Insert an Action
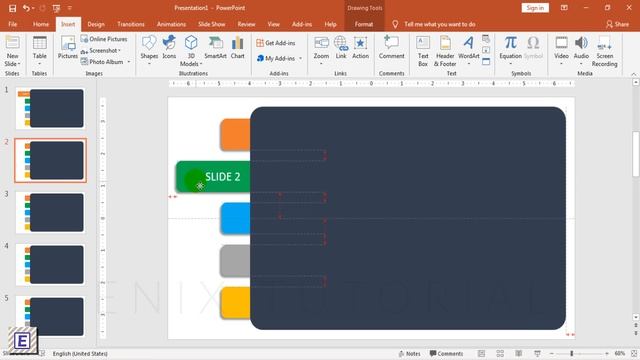The width and height of the screenshot is (640, 360). pyautogui.click(x=360, y=47)
